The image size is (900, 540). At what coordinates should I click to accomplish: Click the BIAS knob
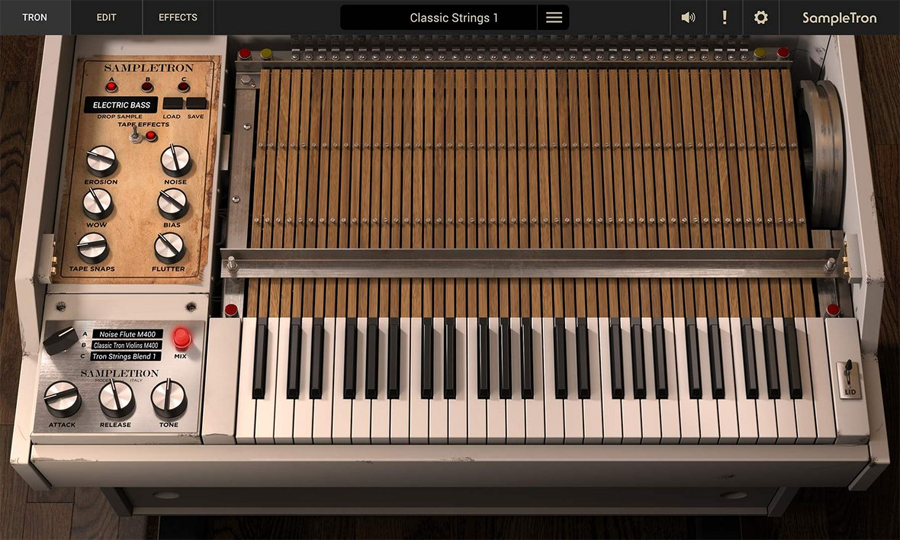[172, 204]
